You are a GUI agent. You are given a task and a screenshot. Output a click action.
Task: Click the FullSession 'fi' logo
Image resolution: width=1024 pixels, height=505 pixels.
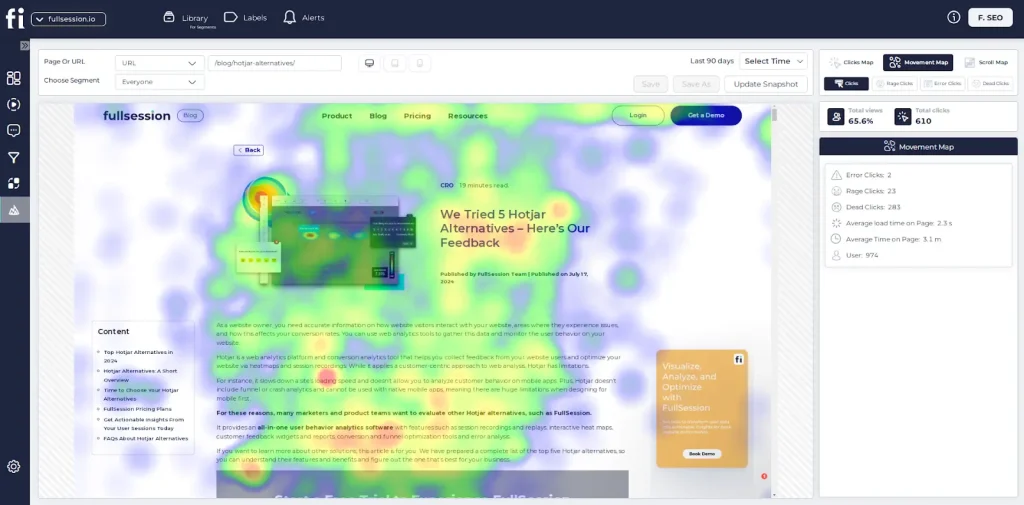tap(14, 18)
